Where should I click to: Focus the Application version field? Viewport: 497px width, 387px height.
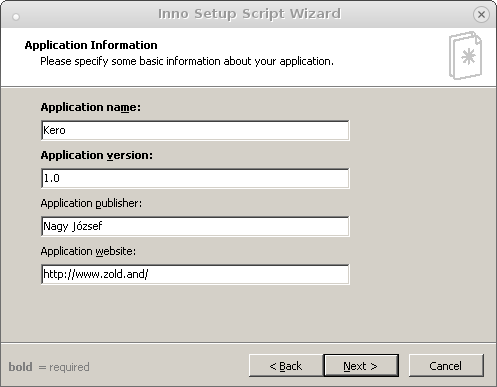(x=195, y=178)
